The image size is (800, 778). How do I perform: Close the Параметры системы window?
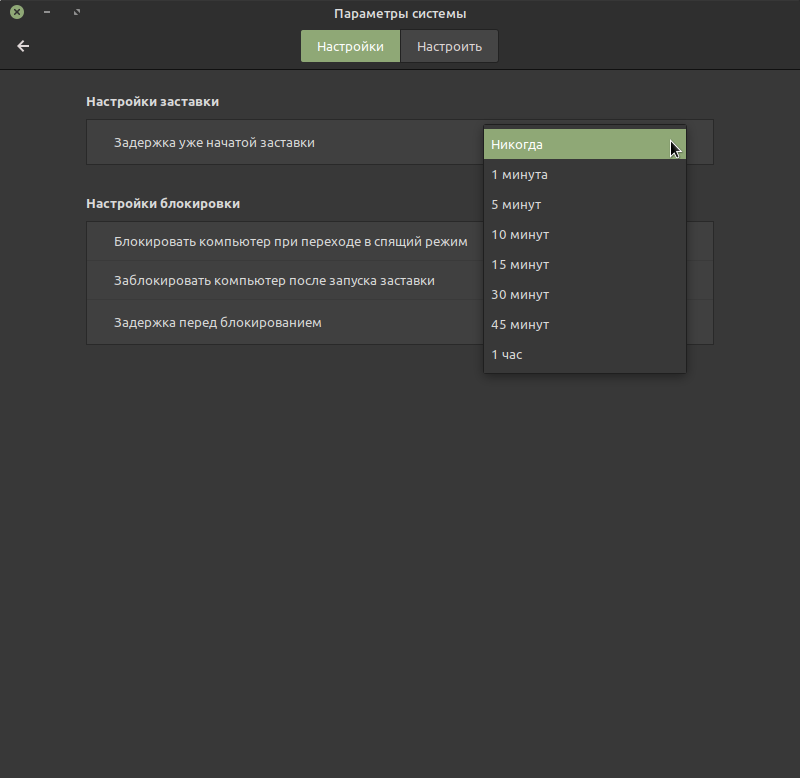point(17,12)
